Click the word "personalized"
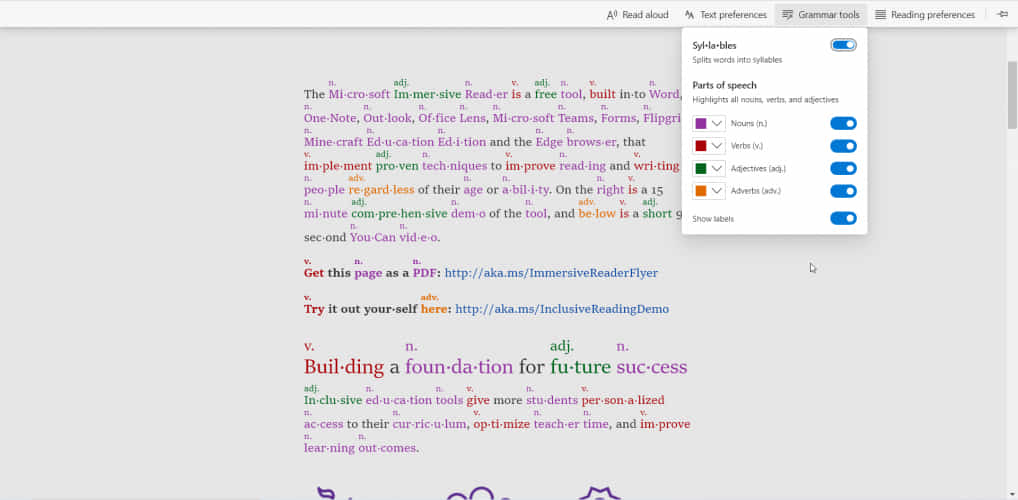Image resolution: width=1018 pixels, height=500 pixels. click(x=623, y=401)
